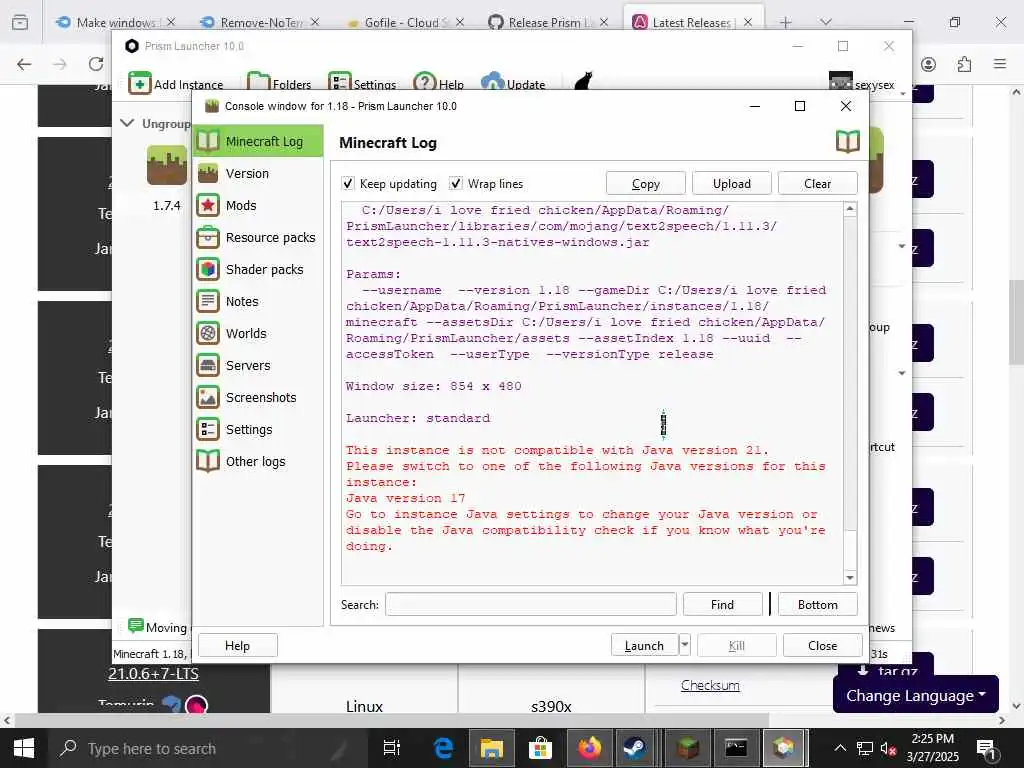Open the Windows Start menu

point(24,748)
